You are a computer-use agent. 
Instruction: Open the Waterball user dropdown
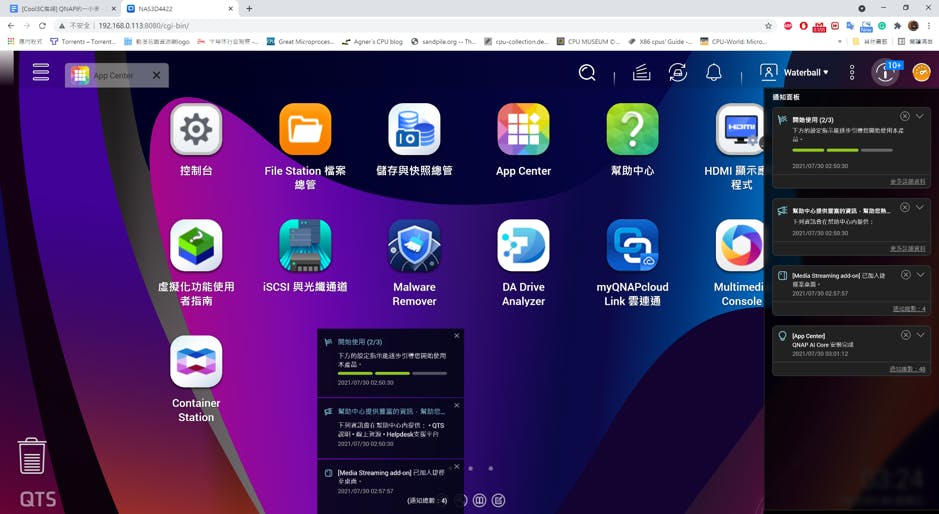tap(794, 72)
